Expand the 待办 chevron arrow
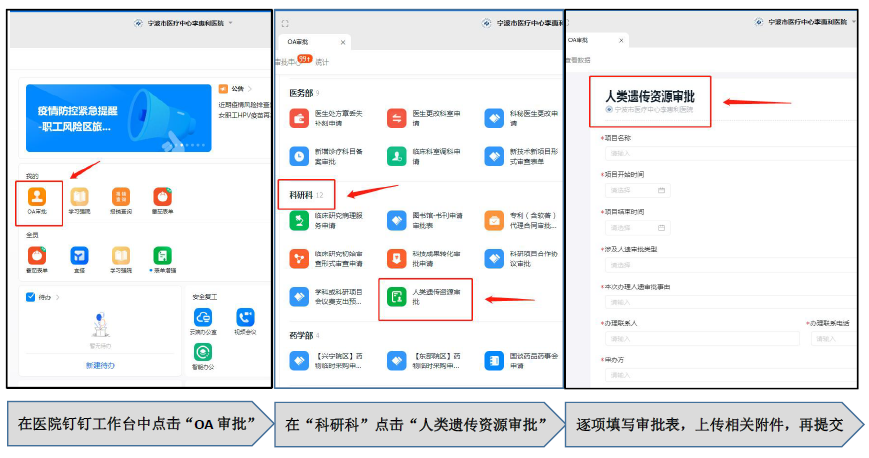This screenshot has height=458, width=869. click(58, 297)
